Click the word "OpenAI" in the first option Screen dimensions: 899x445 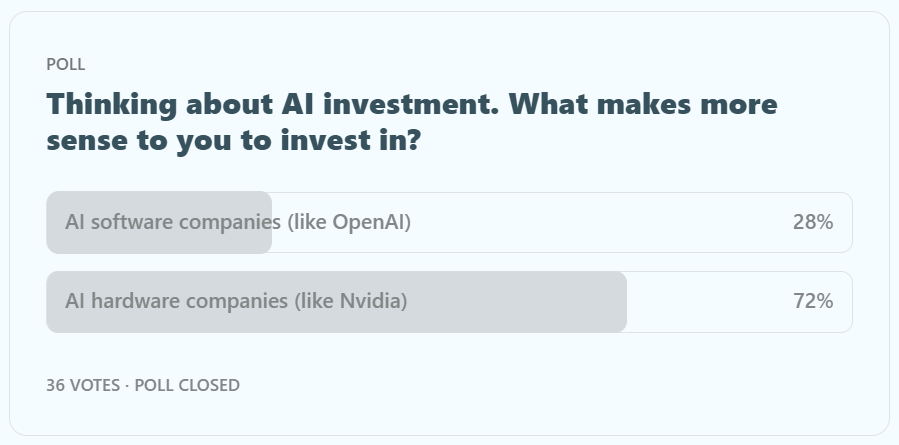(370, 222)
